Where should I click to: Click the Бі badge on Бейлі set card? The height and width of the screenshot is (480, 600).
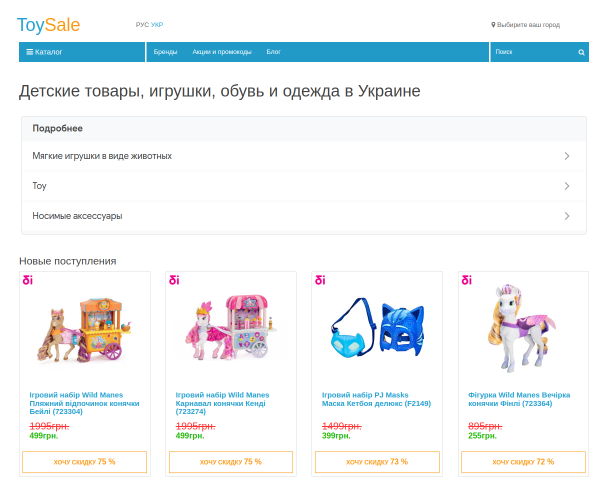(x=28, y=280)
